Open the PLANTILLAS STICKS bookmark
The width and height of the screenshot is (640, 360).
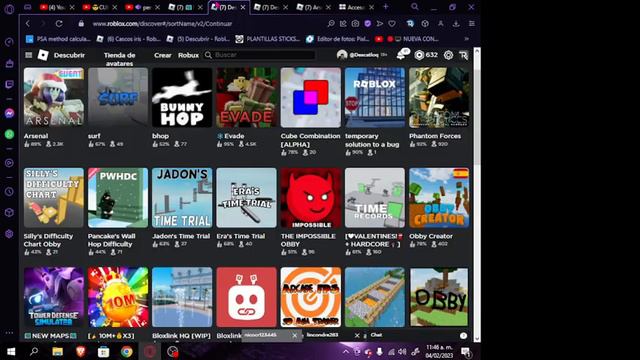click(x=267, y=39)
